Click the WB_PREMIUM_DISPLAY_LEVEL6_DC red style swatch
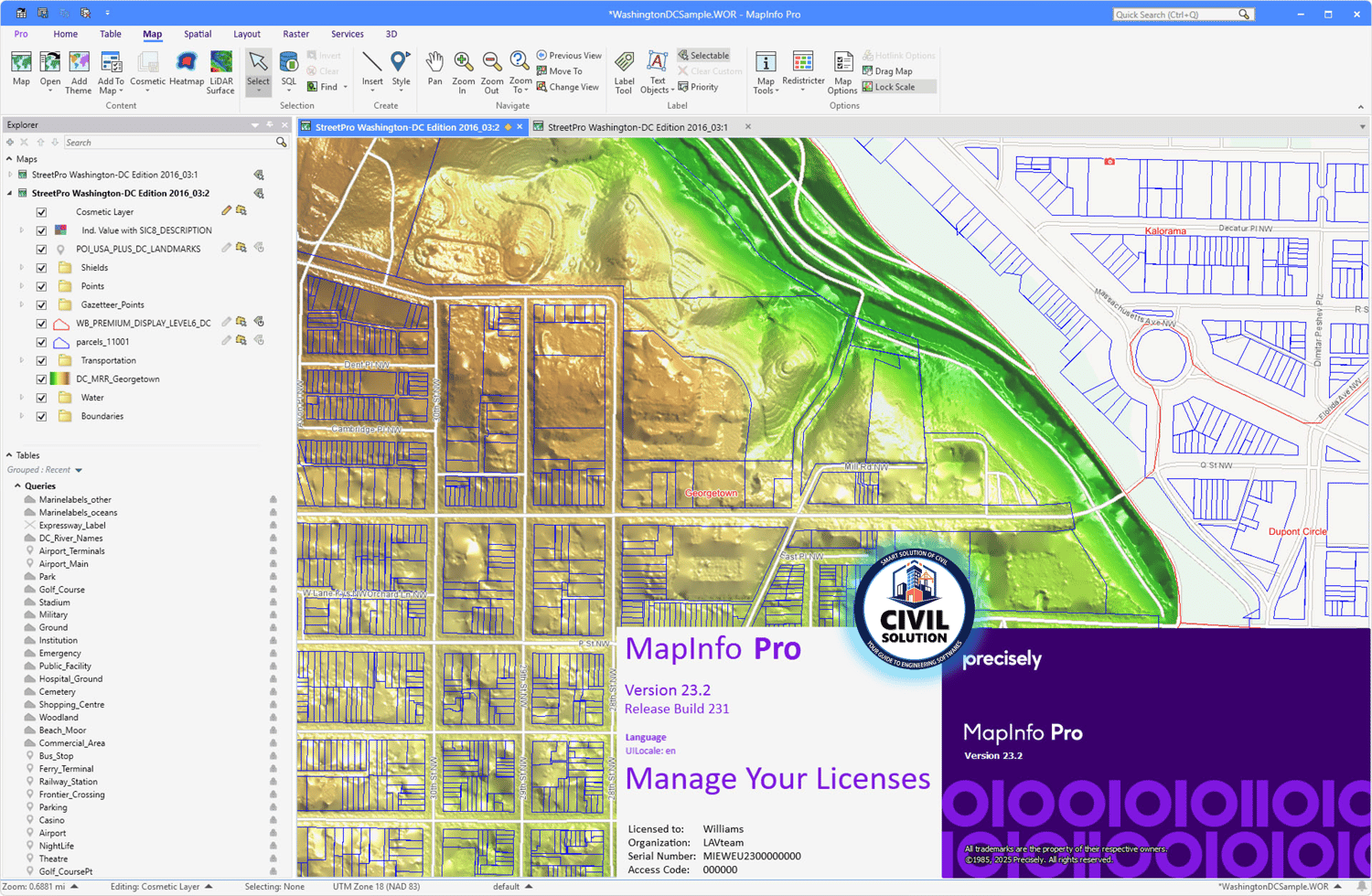The width and height of the screenshot is (1372, 896). (x=61, y=324)
